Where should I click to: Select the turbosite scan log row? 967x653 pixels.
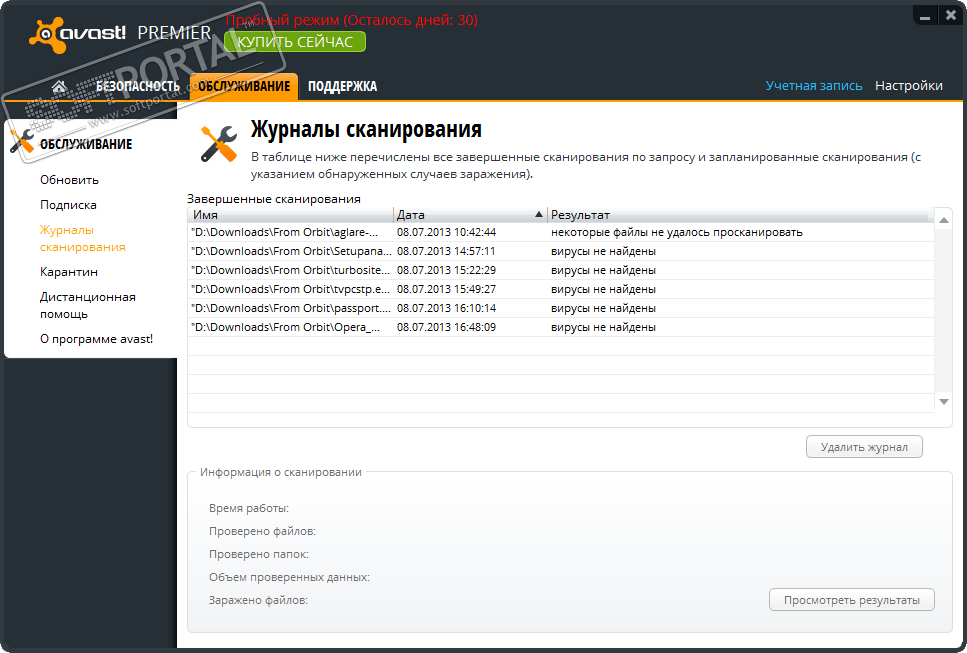point(561,271)
